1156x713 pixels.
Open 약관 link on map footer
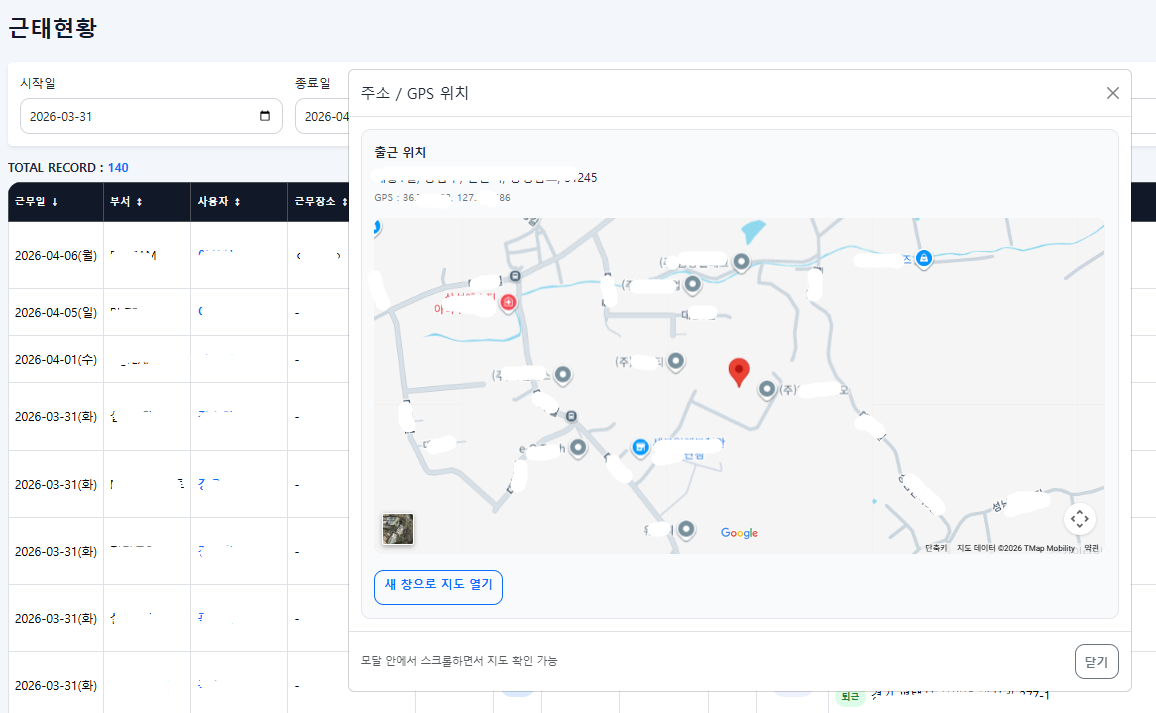[x=1091, y=548]
